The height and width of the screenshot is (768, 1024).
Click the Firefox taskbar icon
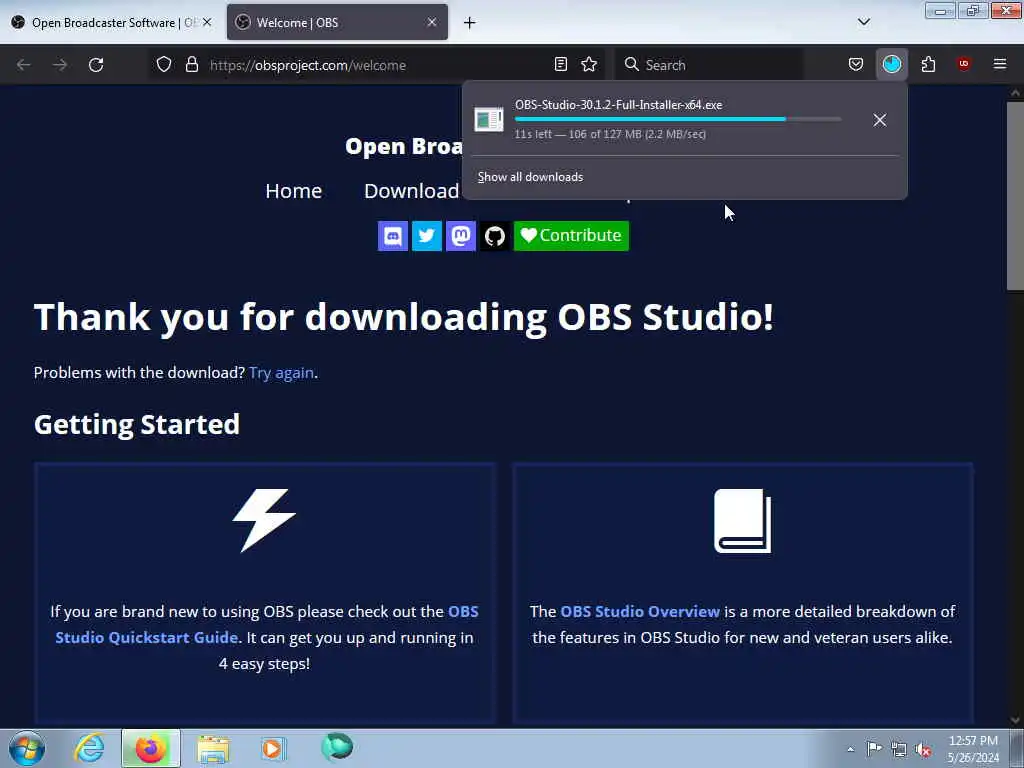(x=151, y=748)
